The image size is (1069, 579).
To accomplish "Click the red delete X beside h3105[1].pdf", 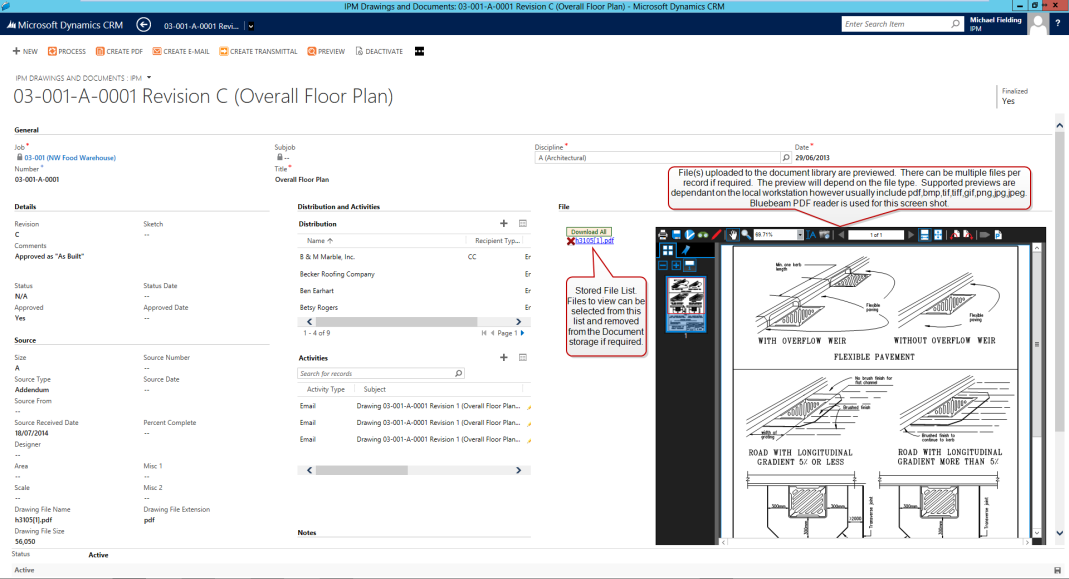I will tap(570, 241).
